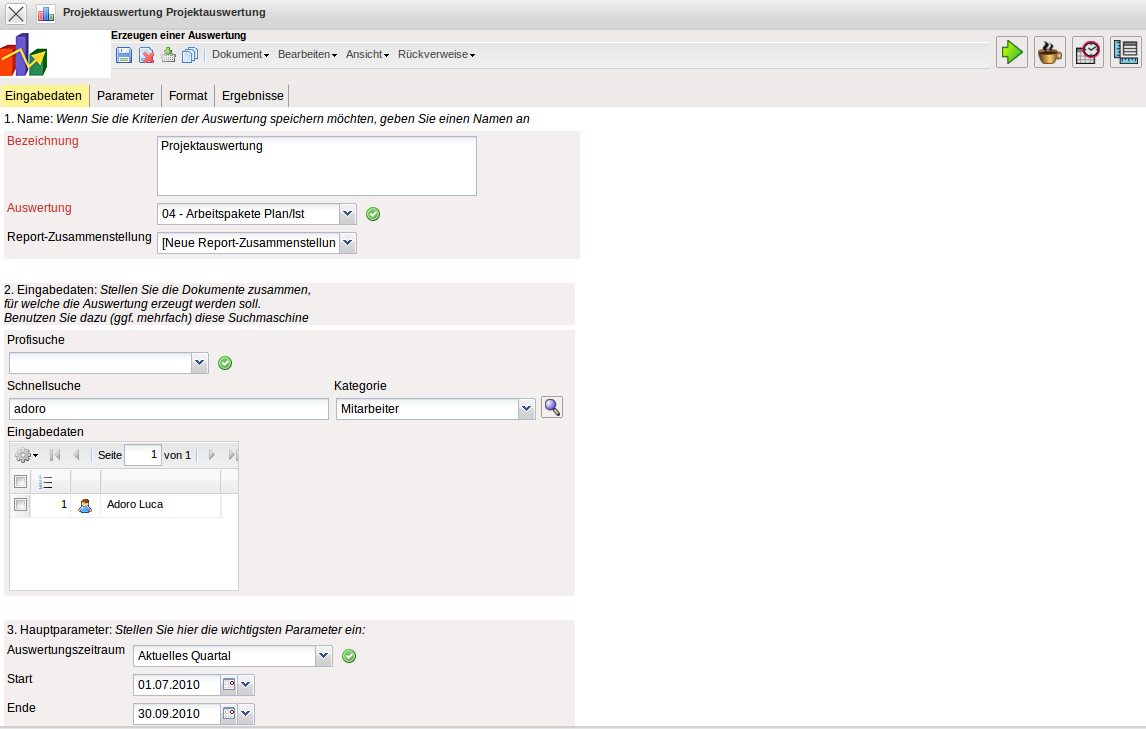The width and height of the screenshot is (1146, 729).
Task: Switch to the Parameter tab
Action: tap(125, 96)
